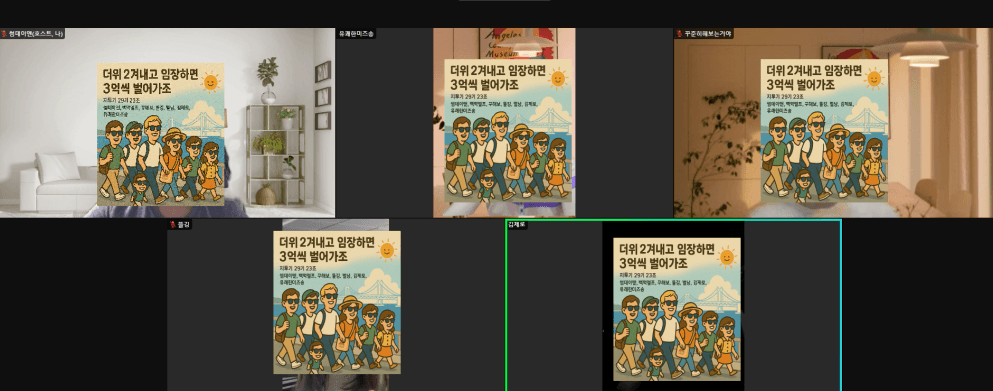Select the 유쾌한미즈송 name label
This screenshot has width=993, height=391.
point(357,33)
